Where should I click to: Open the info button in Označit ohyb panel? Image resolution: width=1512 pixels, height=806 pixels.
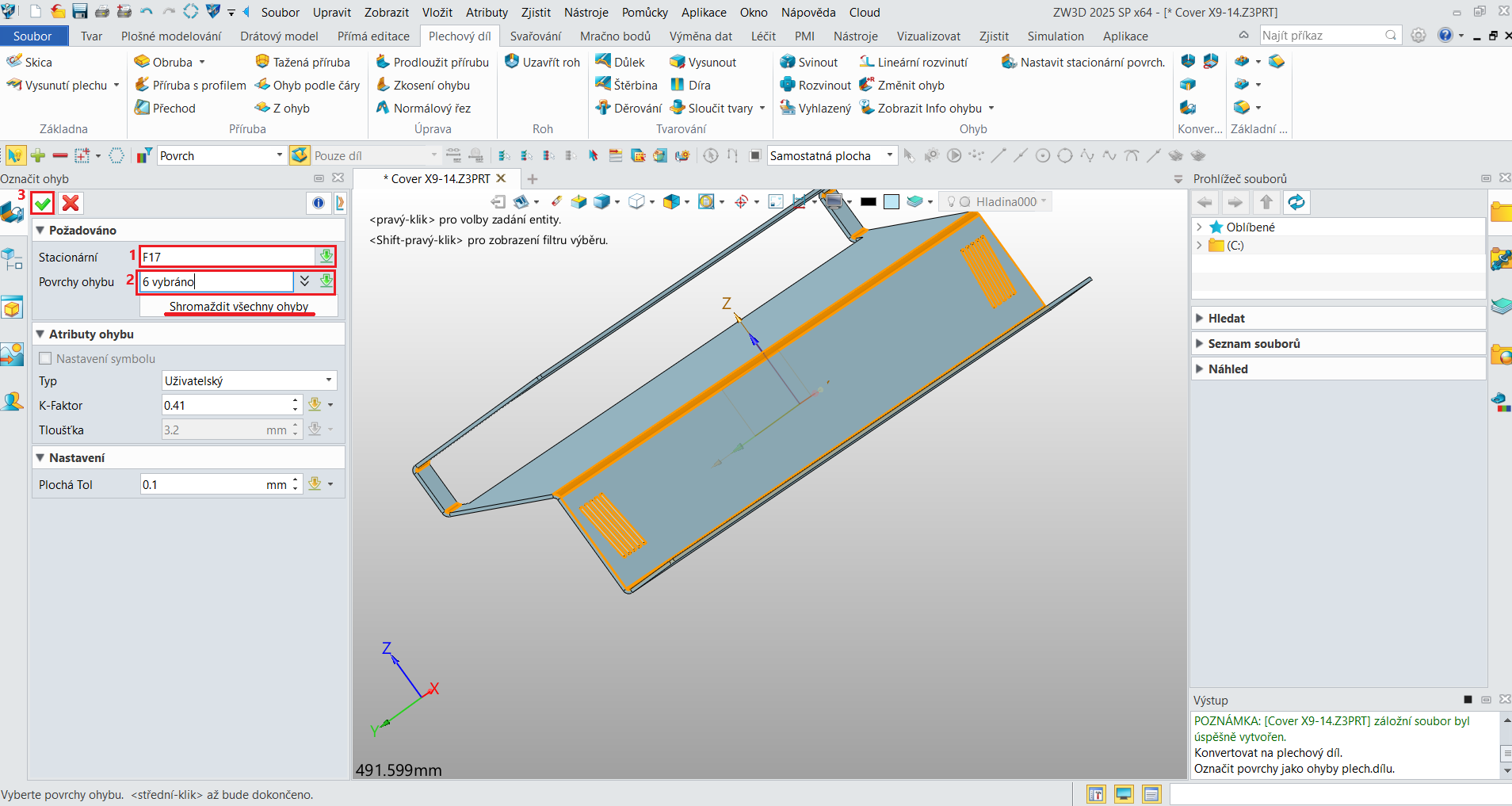318,203
